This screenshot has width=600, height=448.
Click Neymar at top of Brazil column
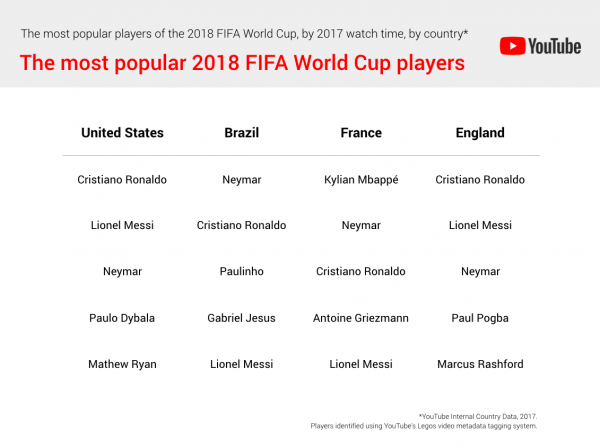pos(241,180)
